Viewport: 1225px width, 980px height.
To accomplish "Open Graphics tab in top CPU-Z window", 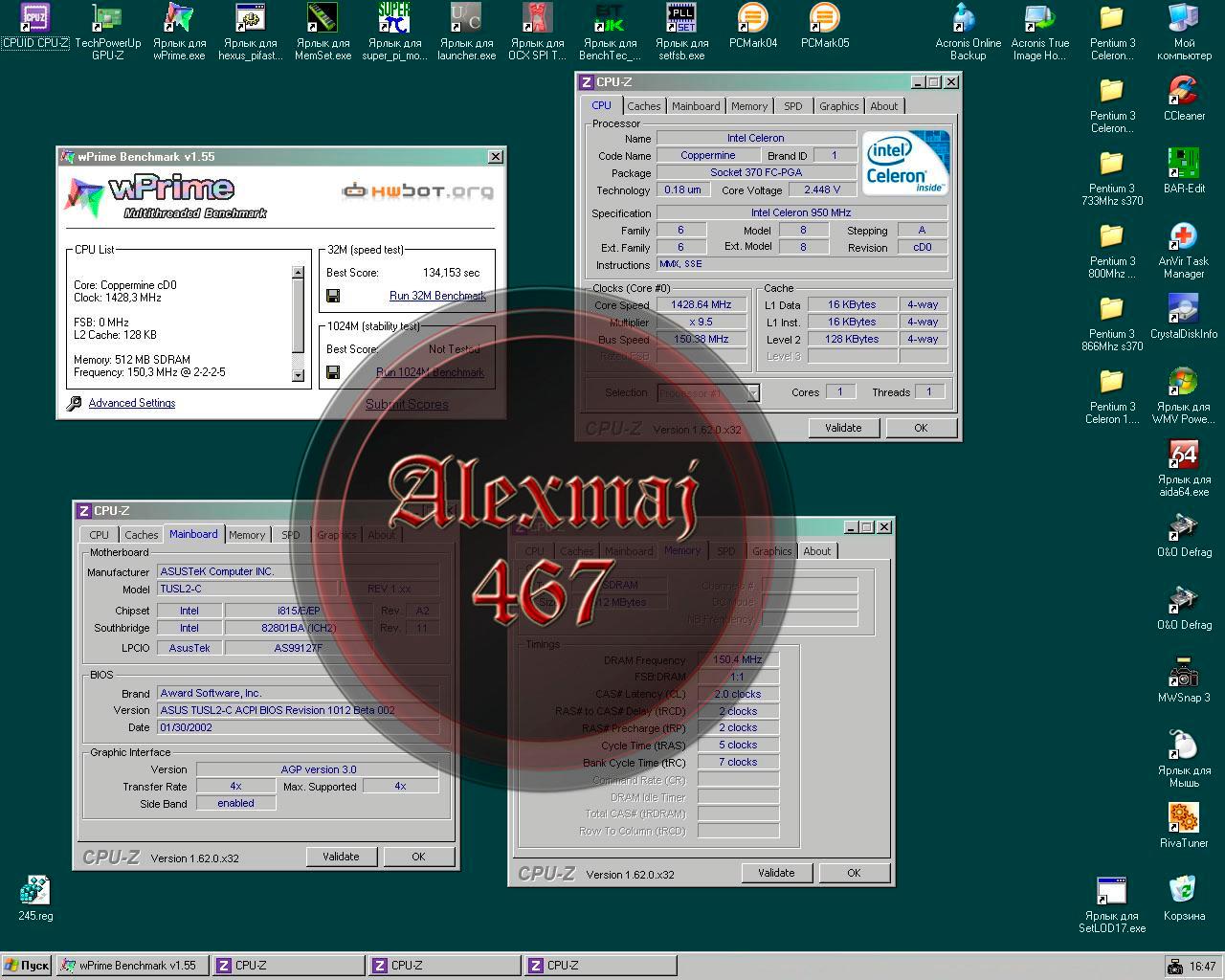I will [x=839, y=106].
